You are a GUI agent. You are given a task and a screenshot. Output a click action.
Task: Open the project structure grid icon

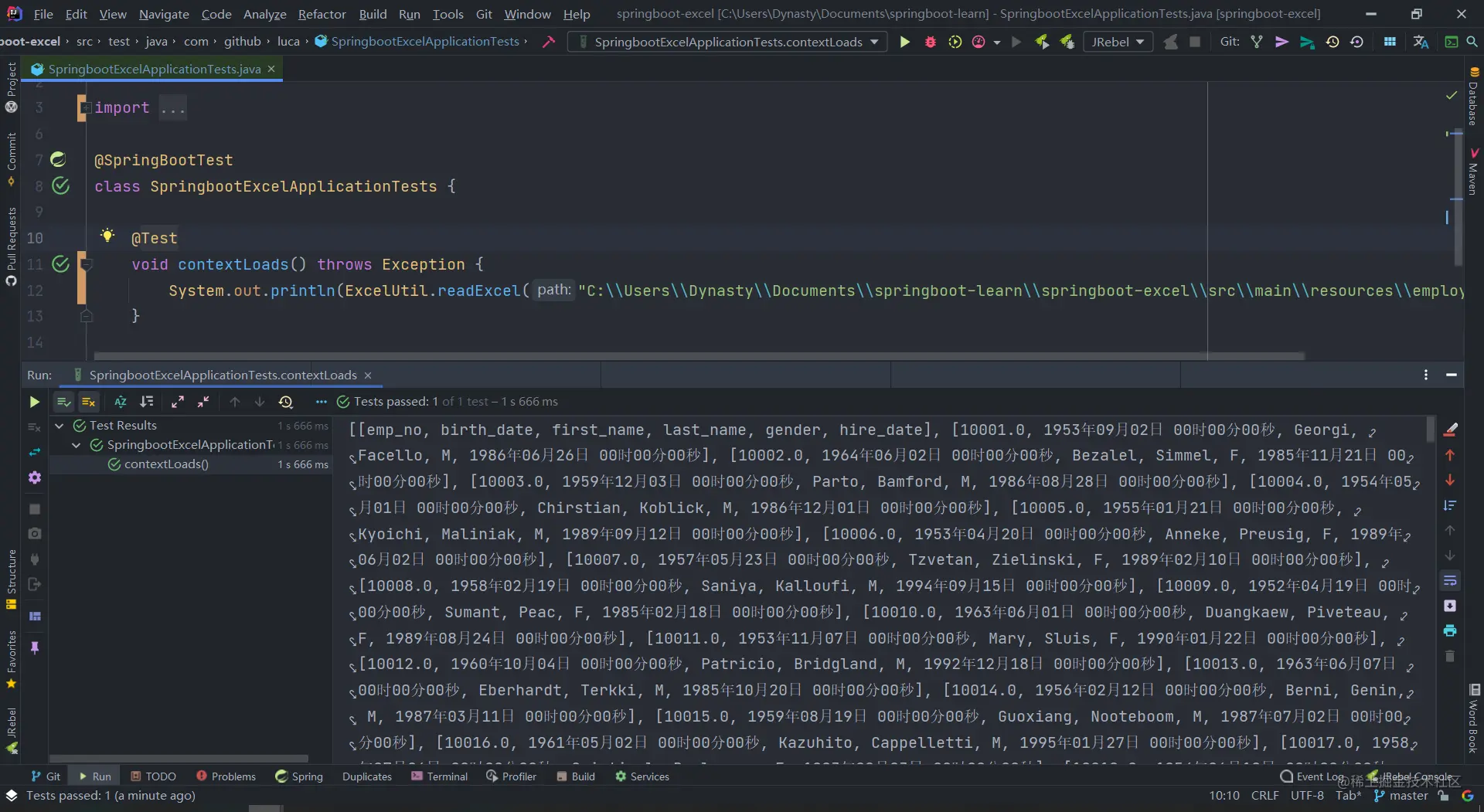[1390, 42]
